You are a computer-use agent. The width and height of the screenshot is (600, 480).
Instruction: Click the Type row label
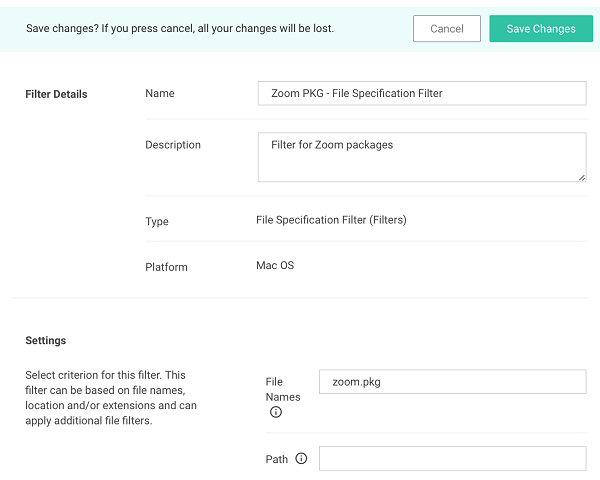pyautogui.click(x=157, y=221)
